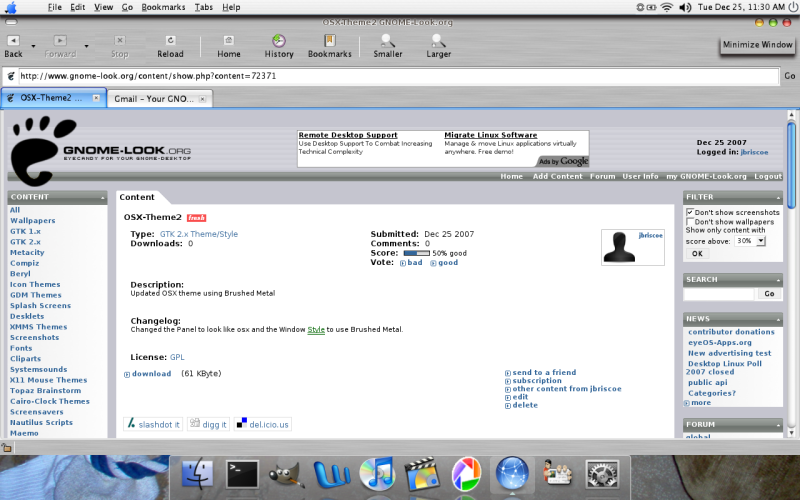800x500 pixels.
Task: Click the Forward arrow icon
Action: 60,41
